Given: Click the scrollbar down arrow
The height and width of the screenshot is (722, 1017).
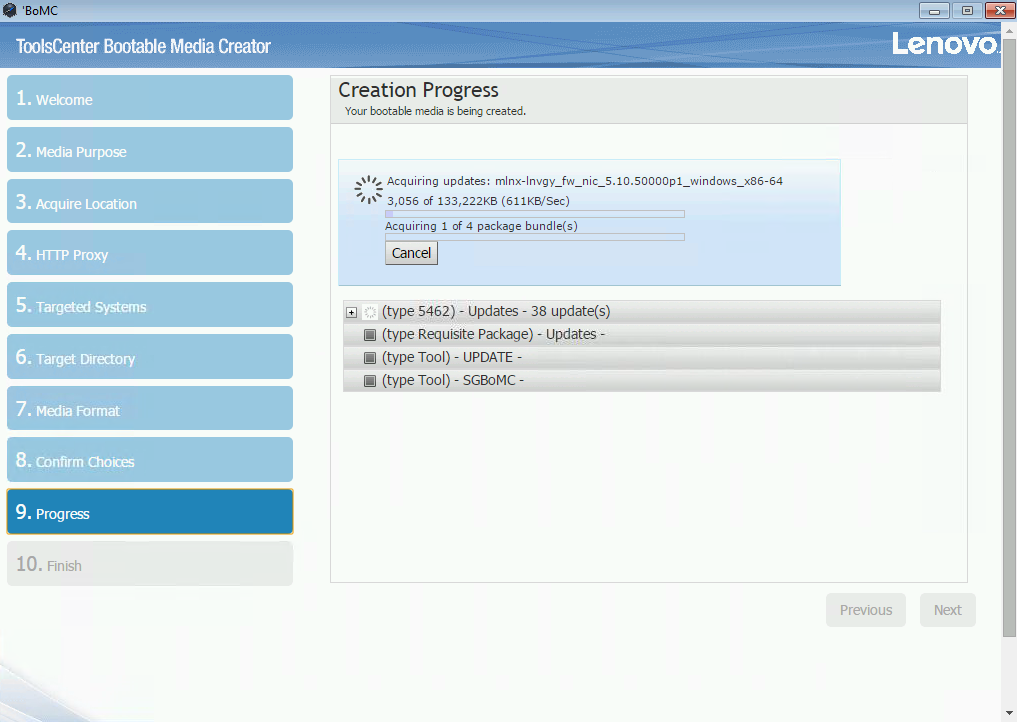Looking at the screenshot, I should pos(1009,714).
